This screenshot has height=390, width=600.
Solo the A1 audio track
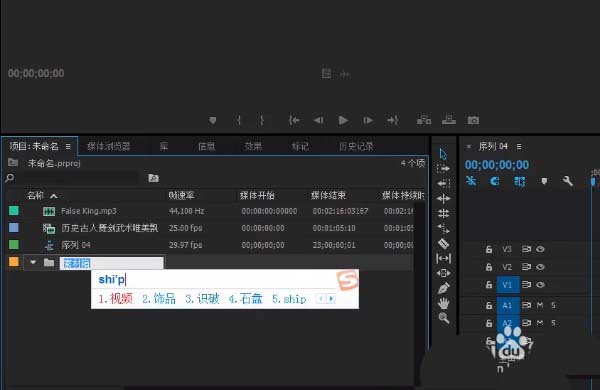point(553,305)
